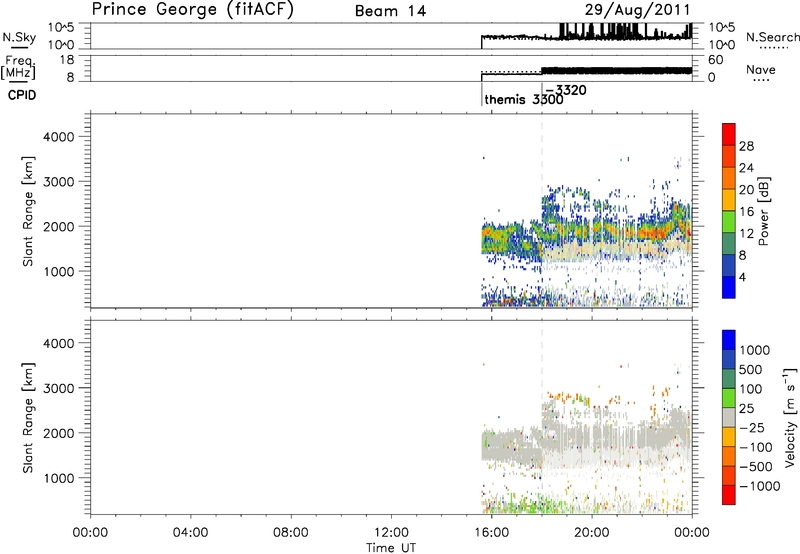This screenshot has width=800, height=554.
Task: Click the '20:00' time axis tick label
Action: (x=591, y=533)
